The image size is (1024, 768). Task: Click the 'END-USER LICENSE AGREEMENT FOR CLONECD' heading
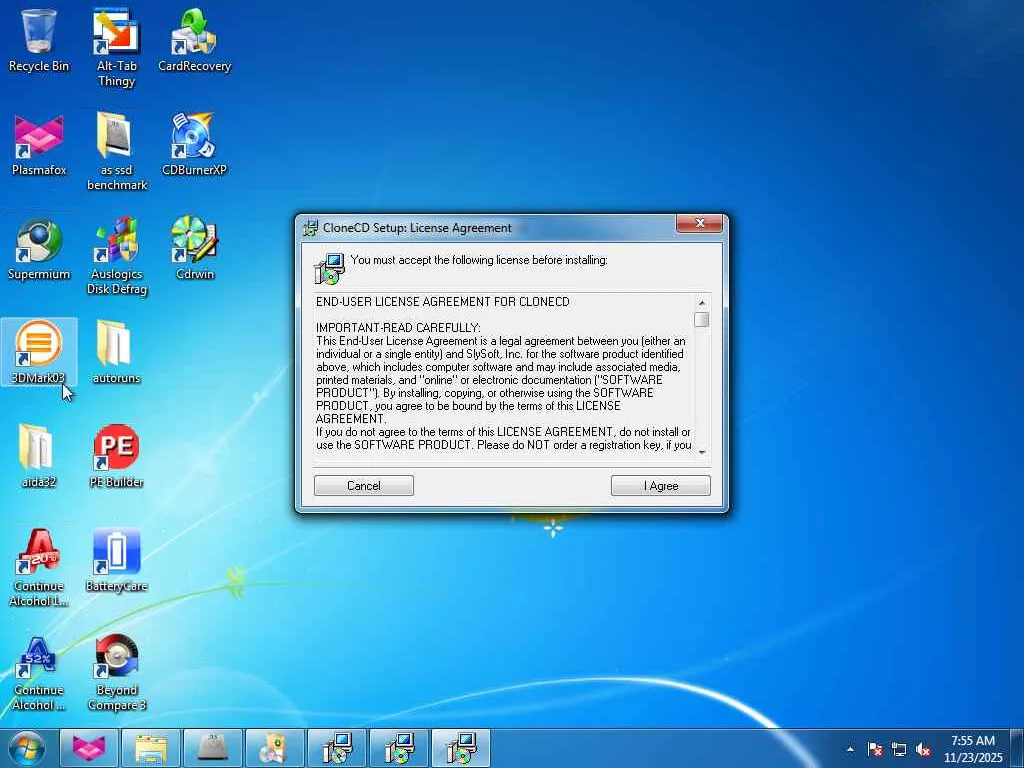click(x=443, y=302)
